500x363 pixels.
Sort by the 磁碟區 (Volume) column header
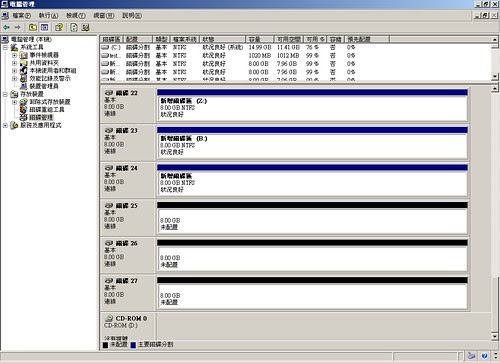[111, 39]
